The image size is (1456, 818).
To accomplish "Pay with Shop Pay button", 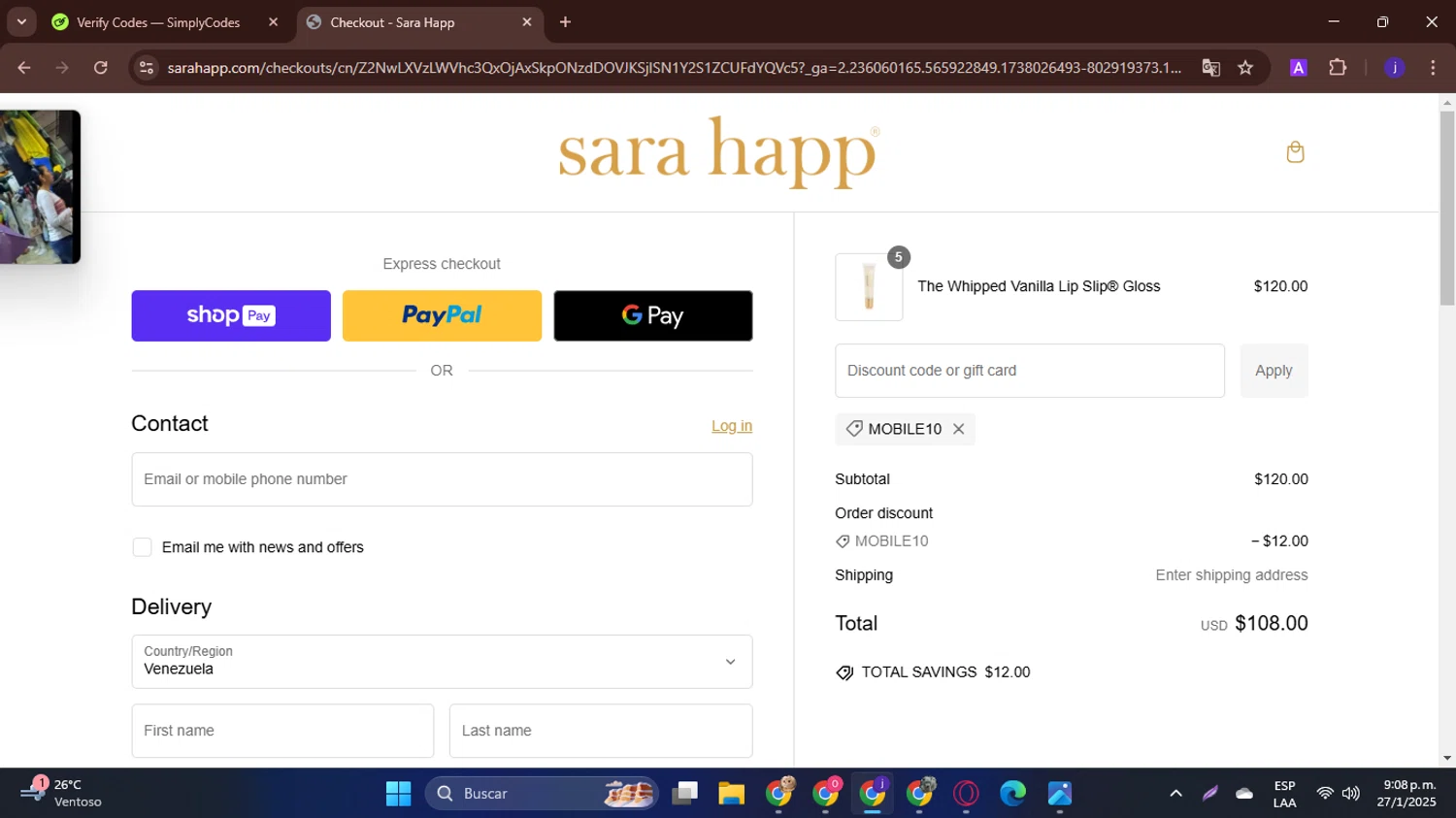I will click(x=231, y=315).
